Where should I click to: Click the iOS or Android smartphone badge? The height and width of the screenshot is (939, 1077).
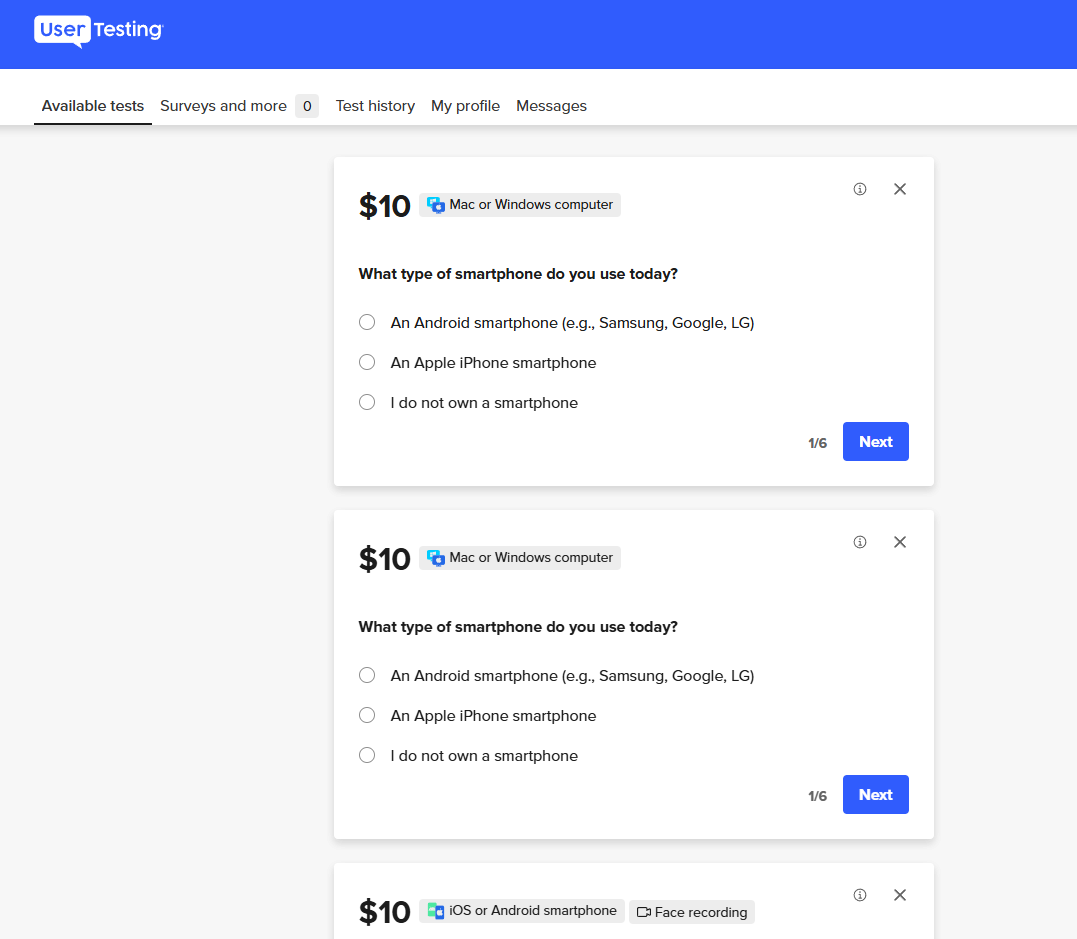[522, 911]
